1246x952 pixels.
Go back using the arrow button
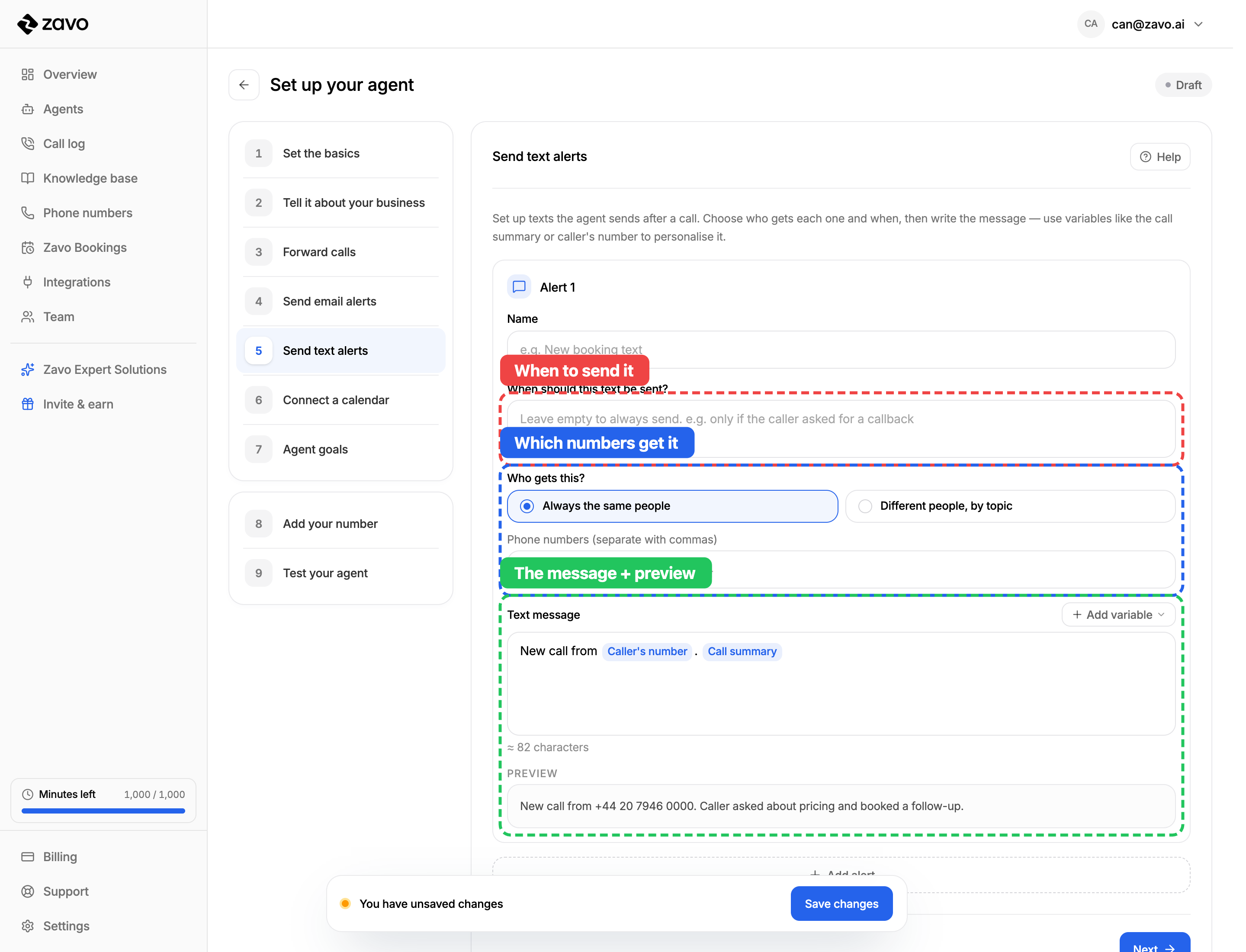(x=244, y=85)
